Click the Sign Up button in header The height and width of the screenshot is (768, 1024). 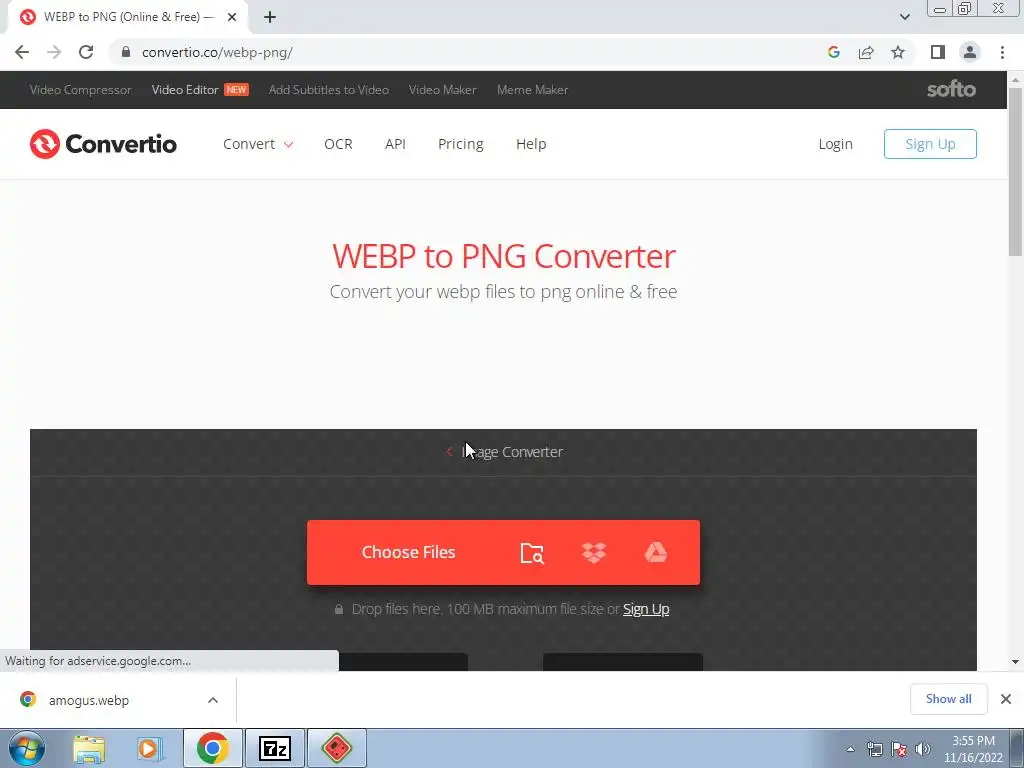point(930,144)
